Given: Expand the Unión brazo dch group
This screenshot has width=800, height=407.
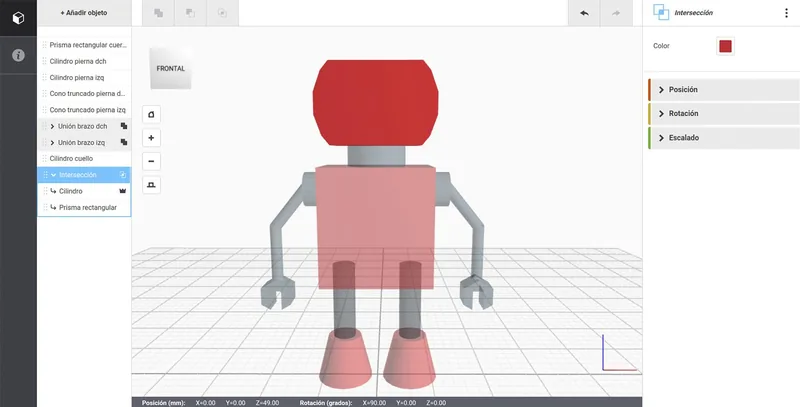Looking at the screenshot, I should click(53, 126).
